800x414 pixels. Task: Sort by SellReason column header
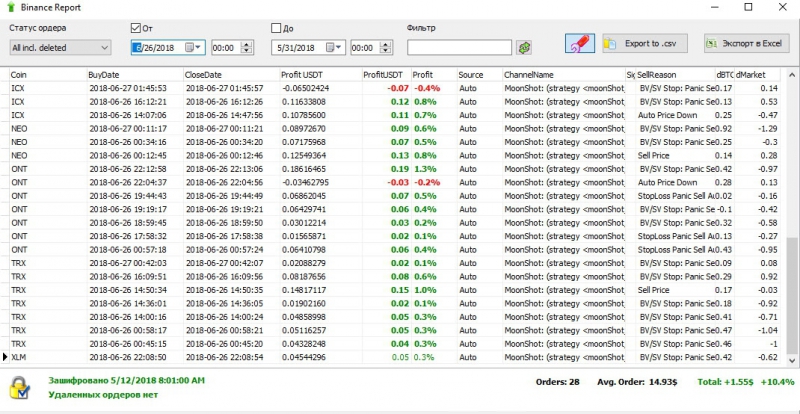(x=675, y=75)
